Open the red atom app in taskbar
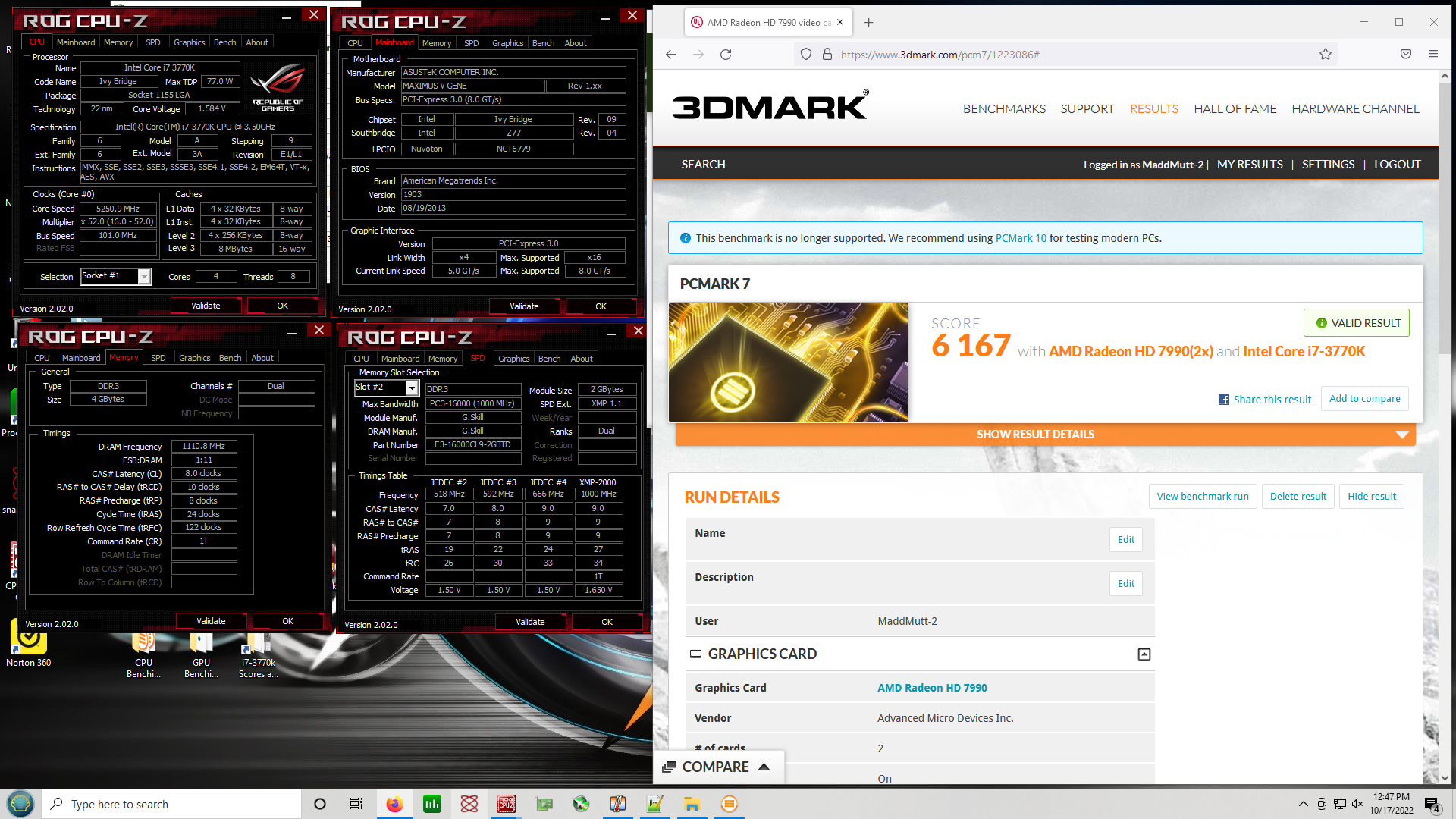 coord(469,804)
